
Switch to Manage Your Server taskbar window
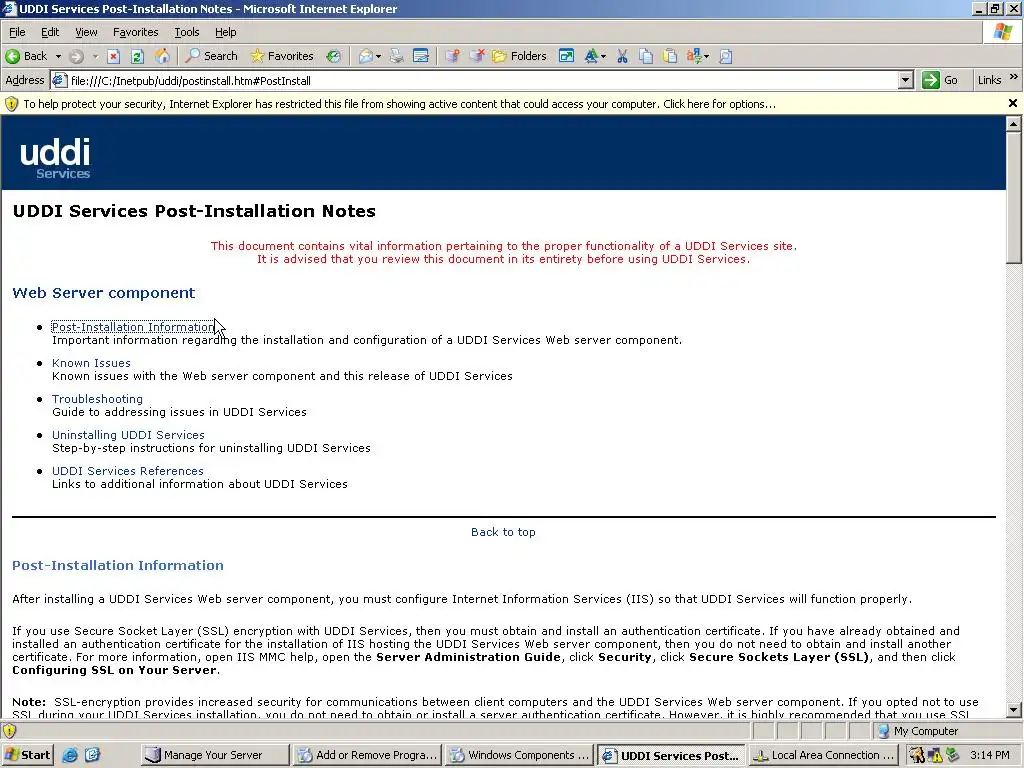(x=215, y=755)
